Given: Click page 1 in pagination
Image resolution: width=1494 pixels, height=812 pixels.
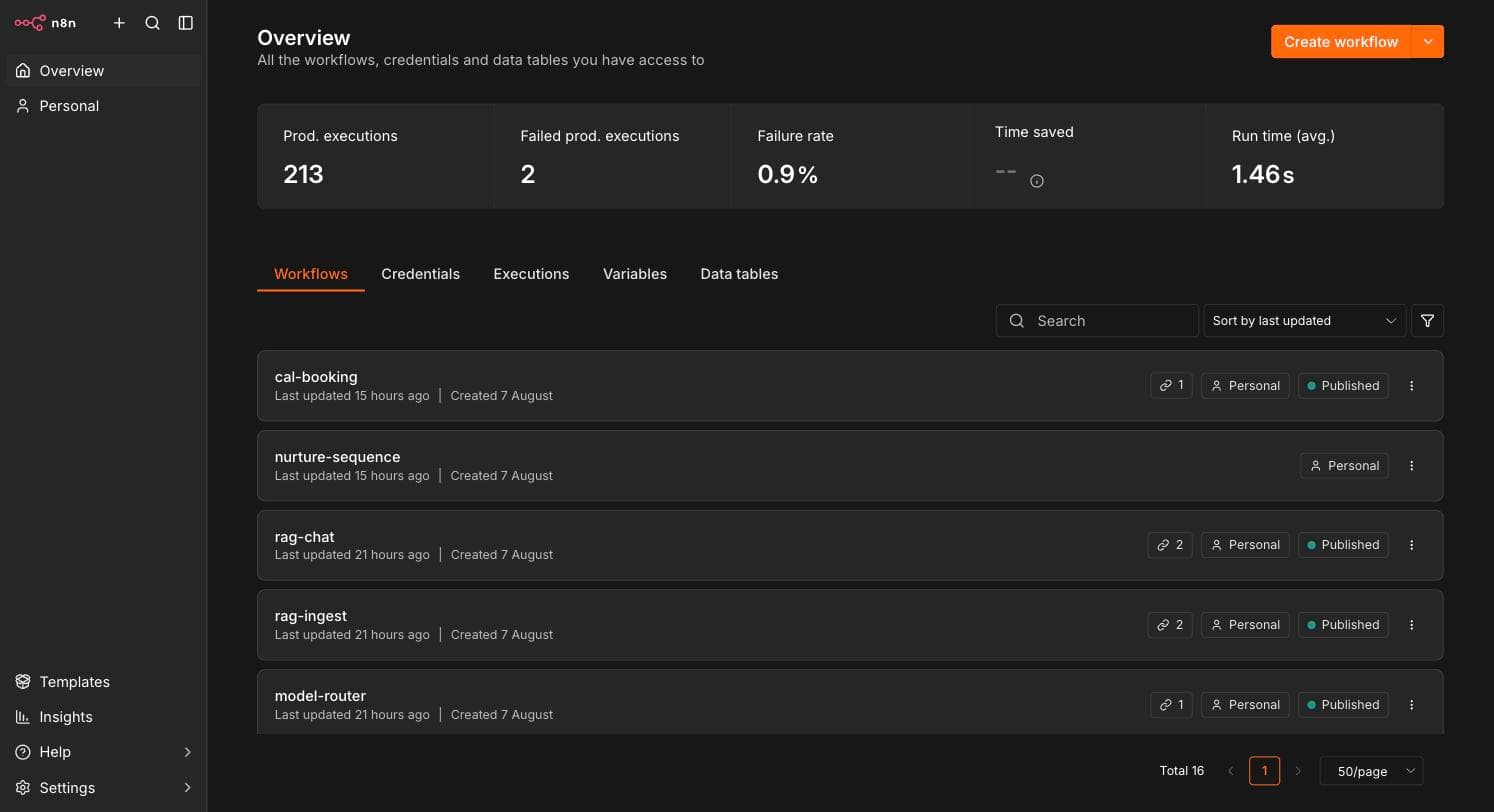Looking at the screenshot, I should (1264, 771).
